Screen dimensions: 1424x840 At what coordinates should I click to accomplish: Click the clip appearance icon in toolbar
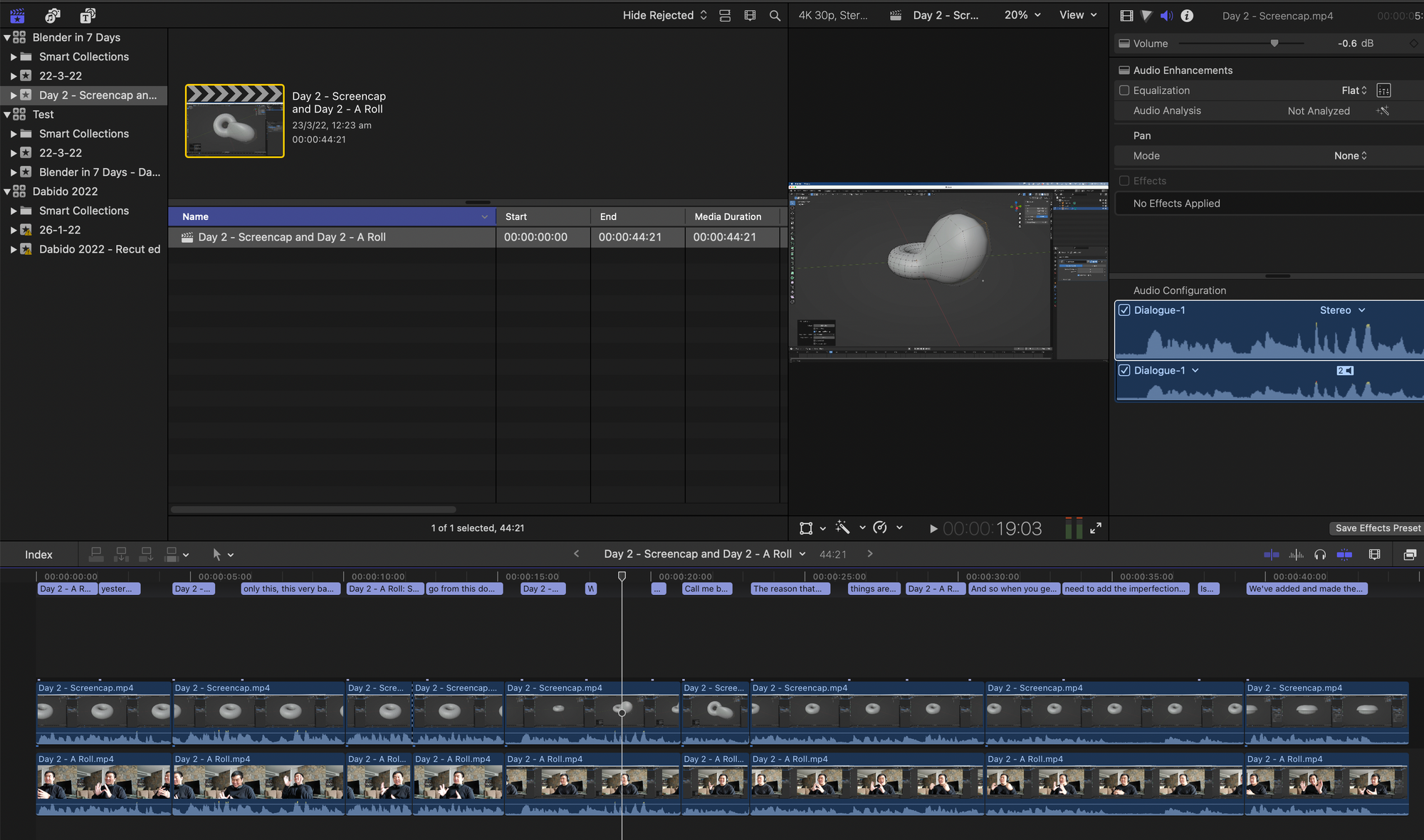[1374, 554]
